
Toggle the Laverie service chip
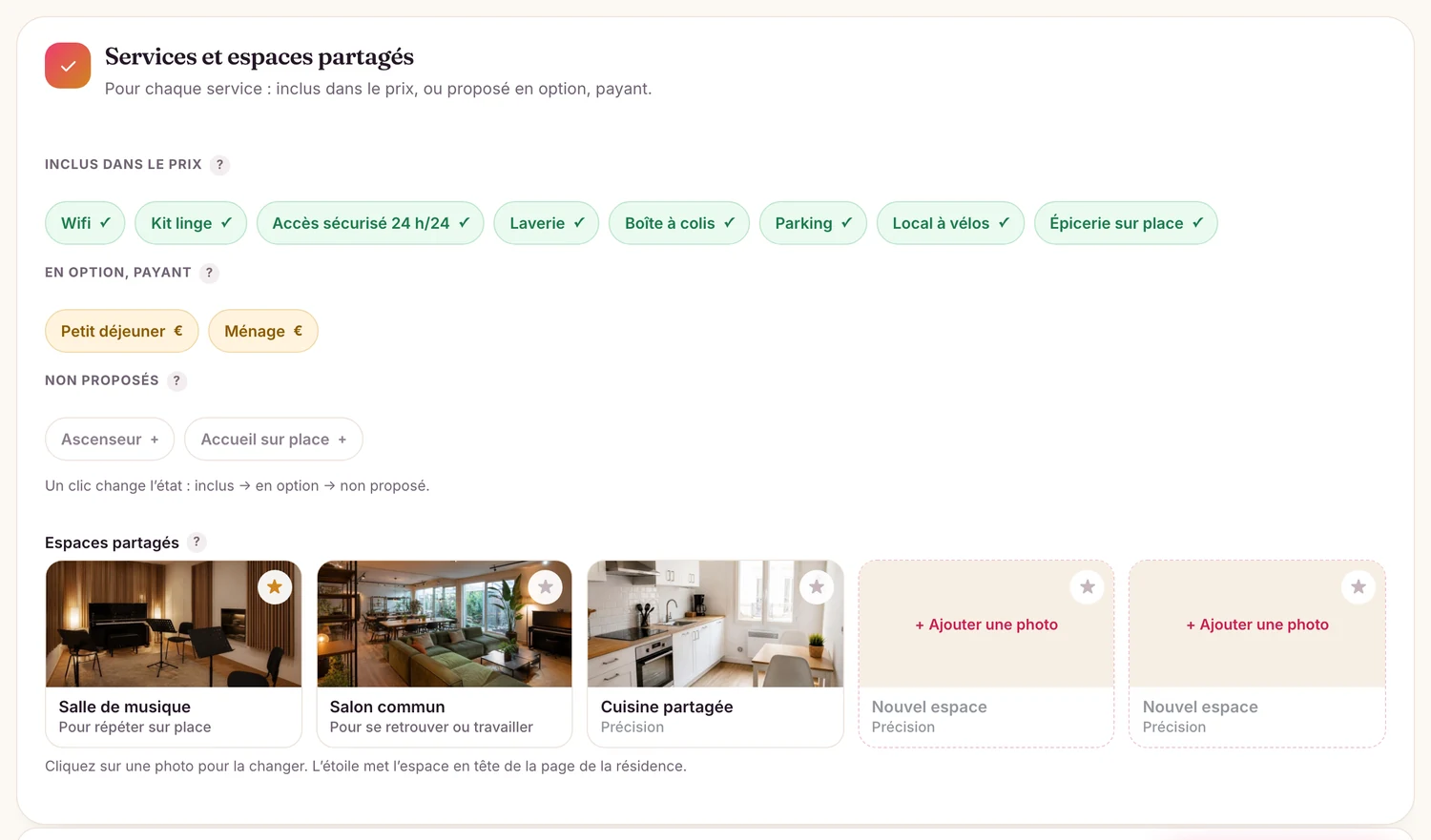(547, 223)
